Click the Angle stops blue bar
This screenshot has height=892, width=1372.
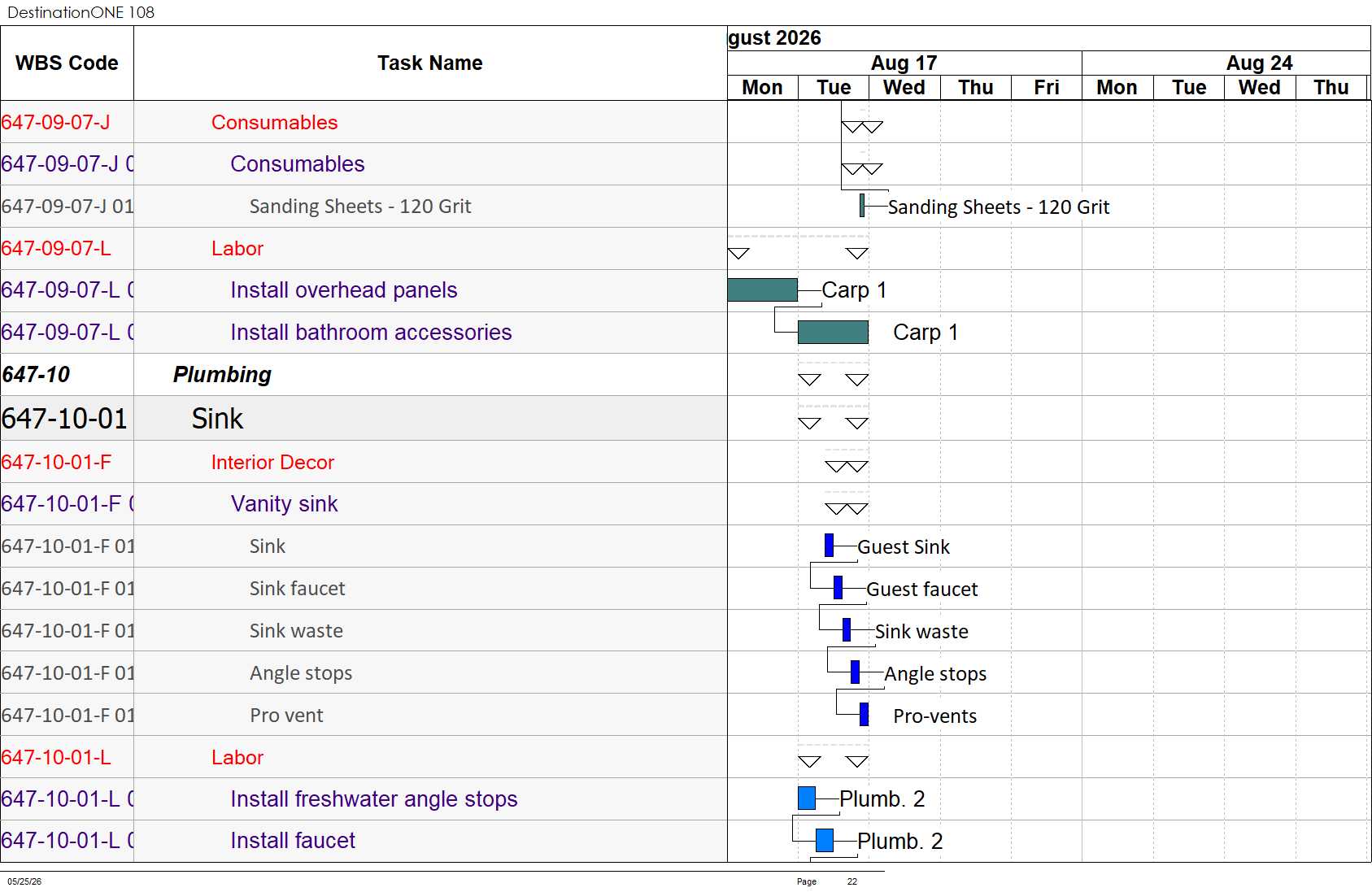click(855, 672)
